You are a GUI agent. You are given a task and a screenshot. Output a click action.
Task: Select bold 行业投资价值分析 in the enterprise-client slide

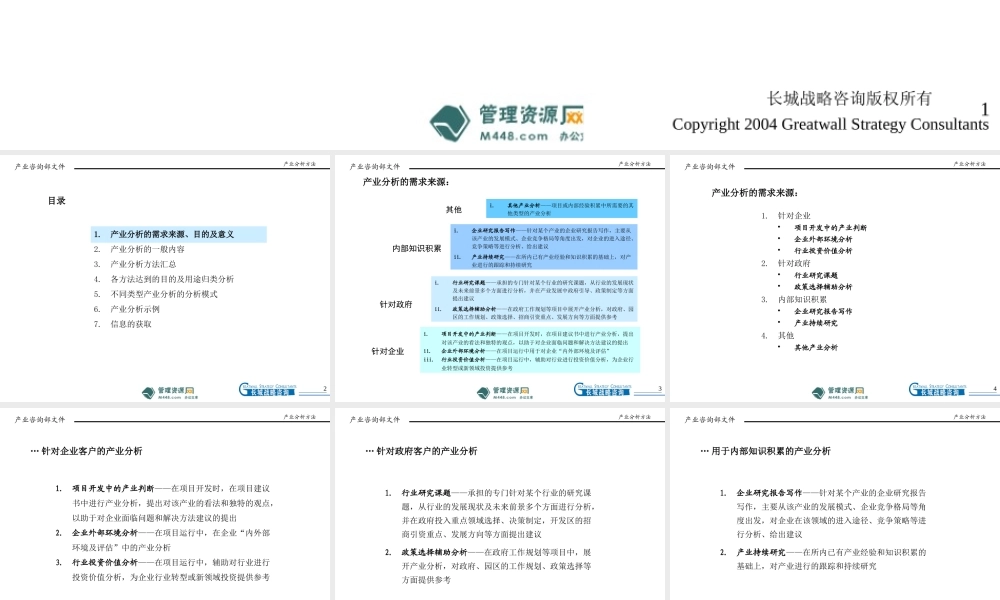pos(105,562)
